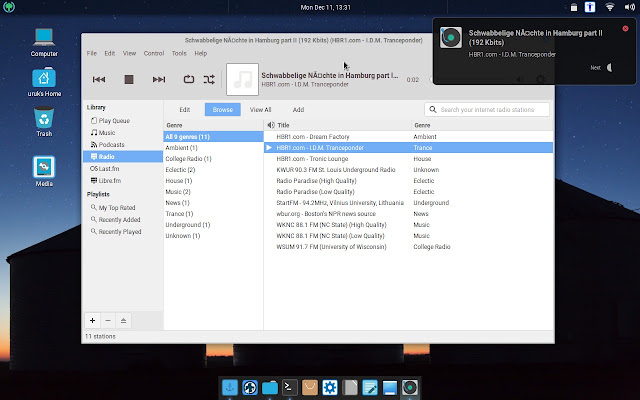640x400 pixels.
Task: Open the web browser globe in dock
Action: (250, 387)
